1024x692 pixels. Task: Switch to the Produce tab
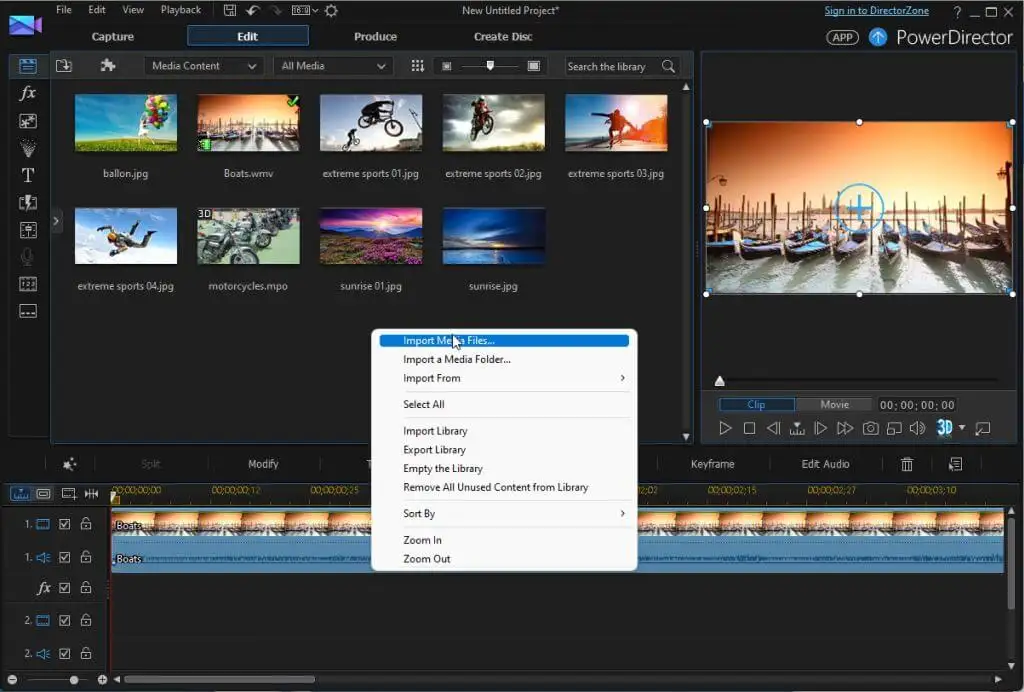pos(375,36)
